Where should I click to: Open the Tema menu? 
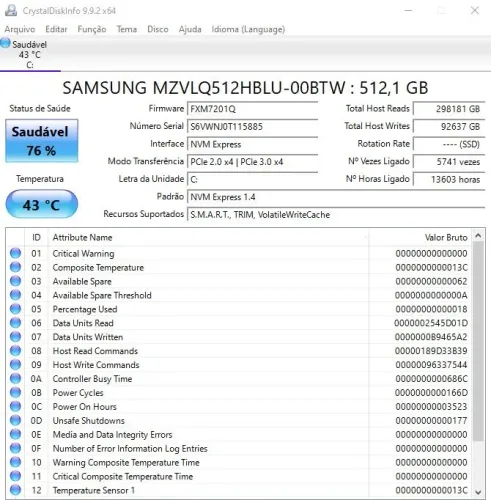127,29
